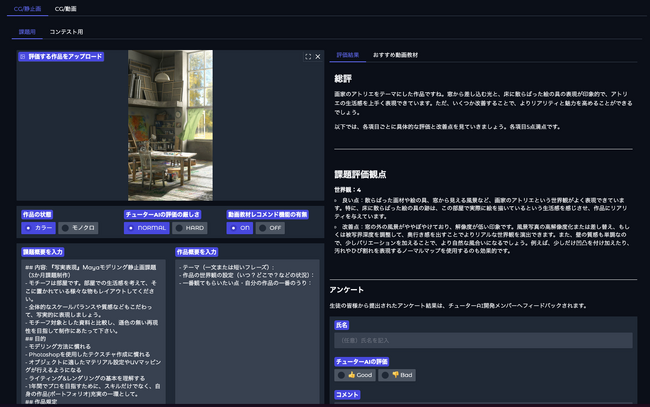Screen dimensions: 650x407
Task: Switch to the コンテスト用 sub-tab
Action: pos(67,32)
